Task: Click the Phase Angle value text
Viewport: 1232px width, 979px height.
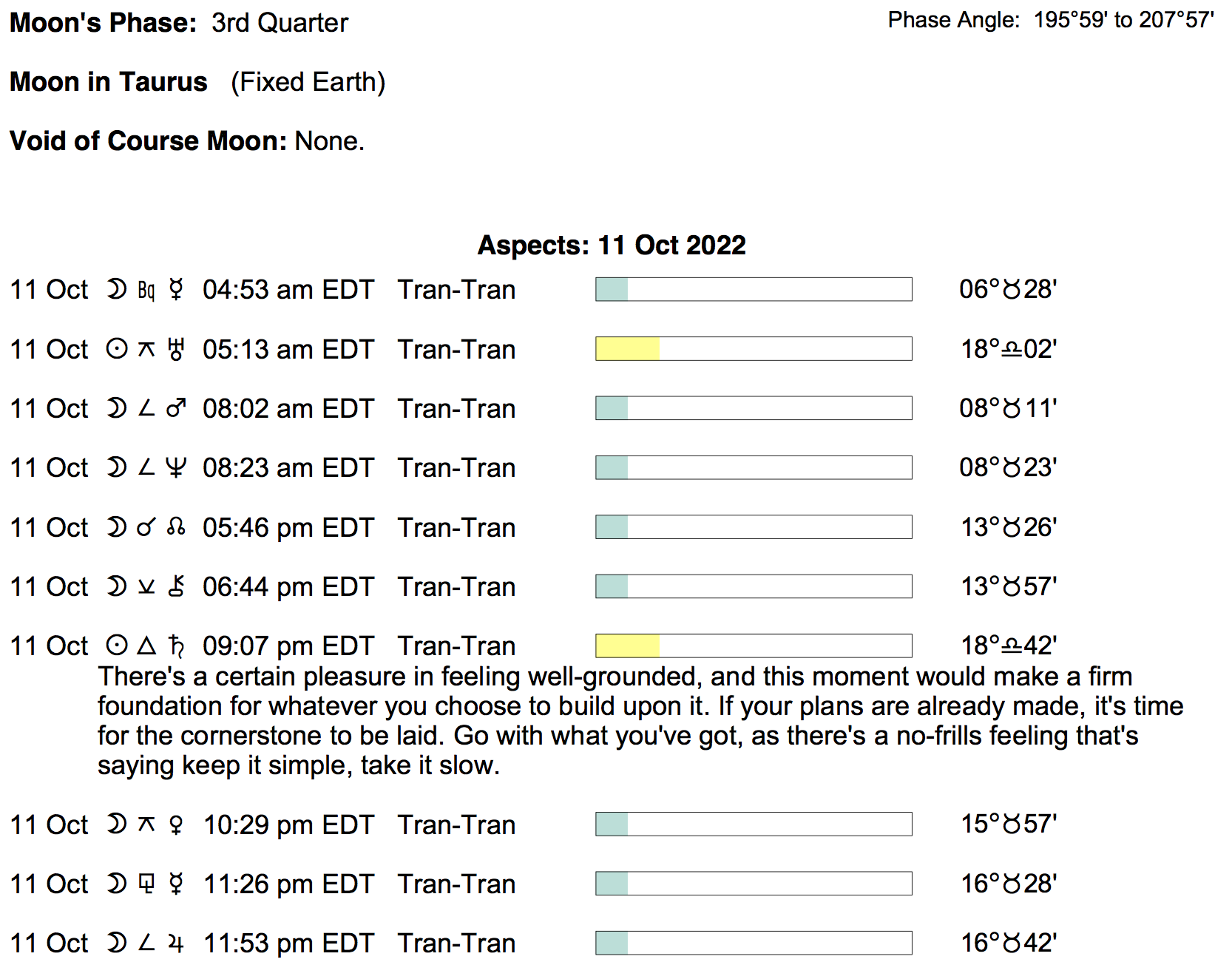Action: tap(1124, 20)
